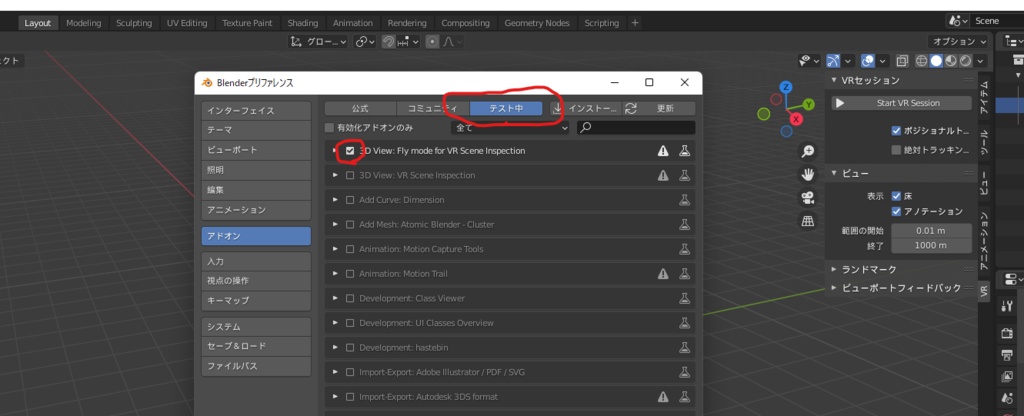Switch to the Sculpting workspace tab

click(x=134, y=23)
